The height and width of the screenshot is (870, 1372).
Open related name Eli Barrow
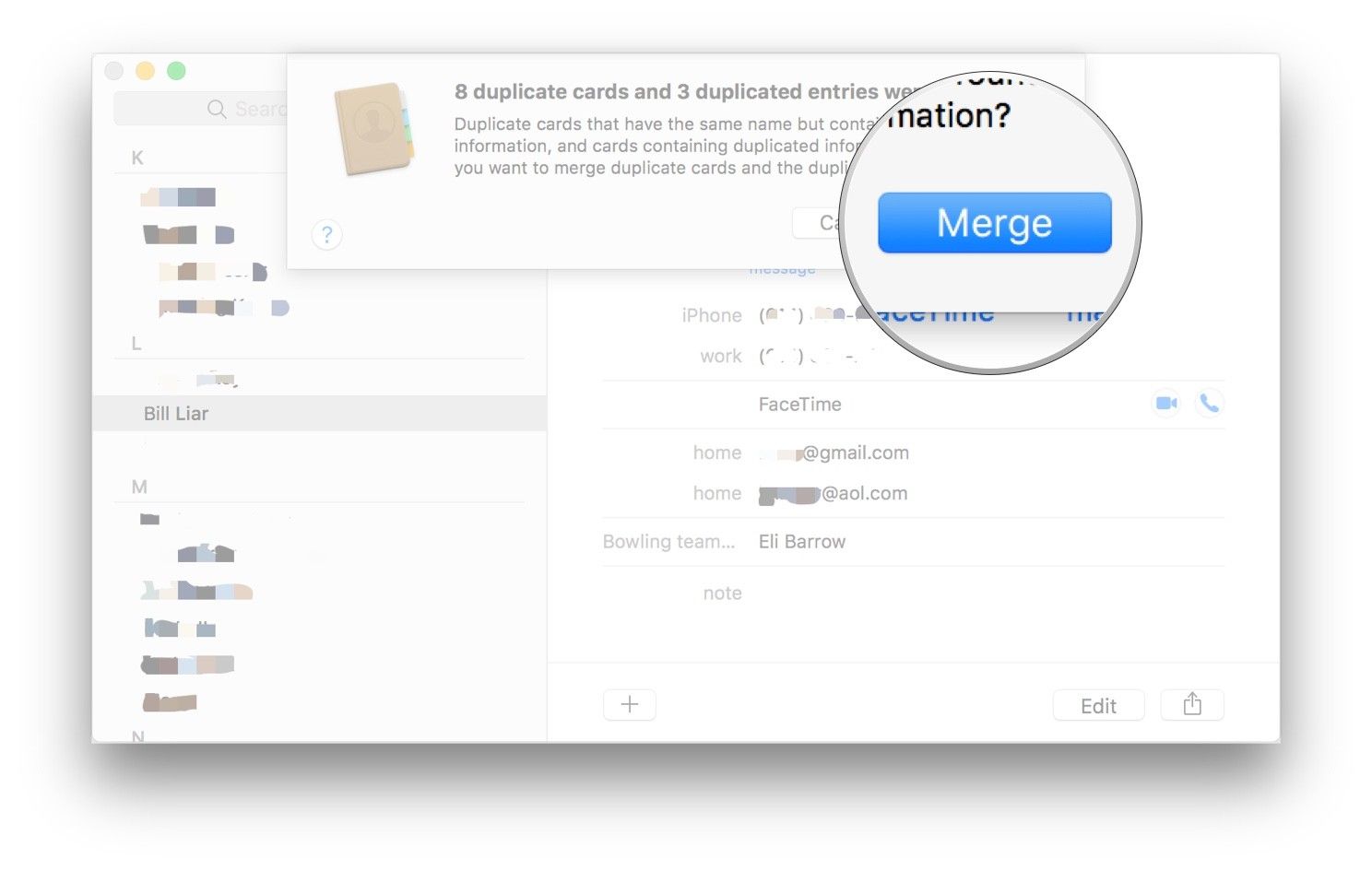click(802, 542)
